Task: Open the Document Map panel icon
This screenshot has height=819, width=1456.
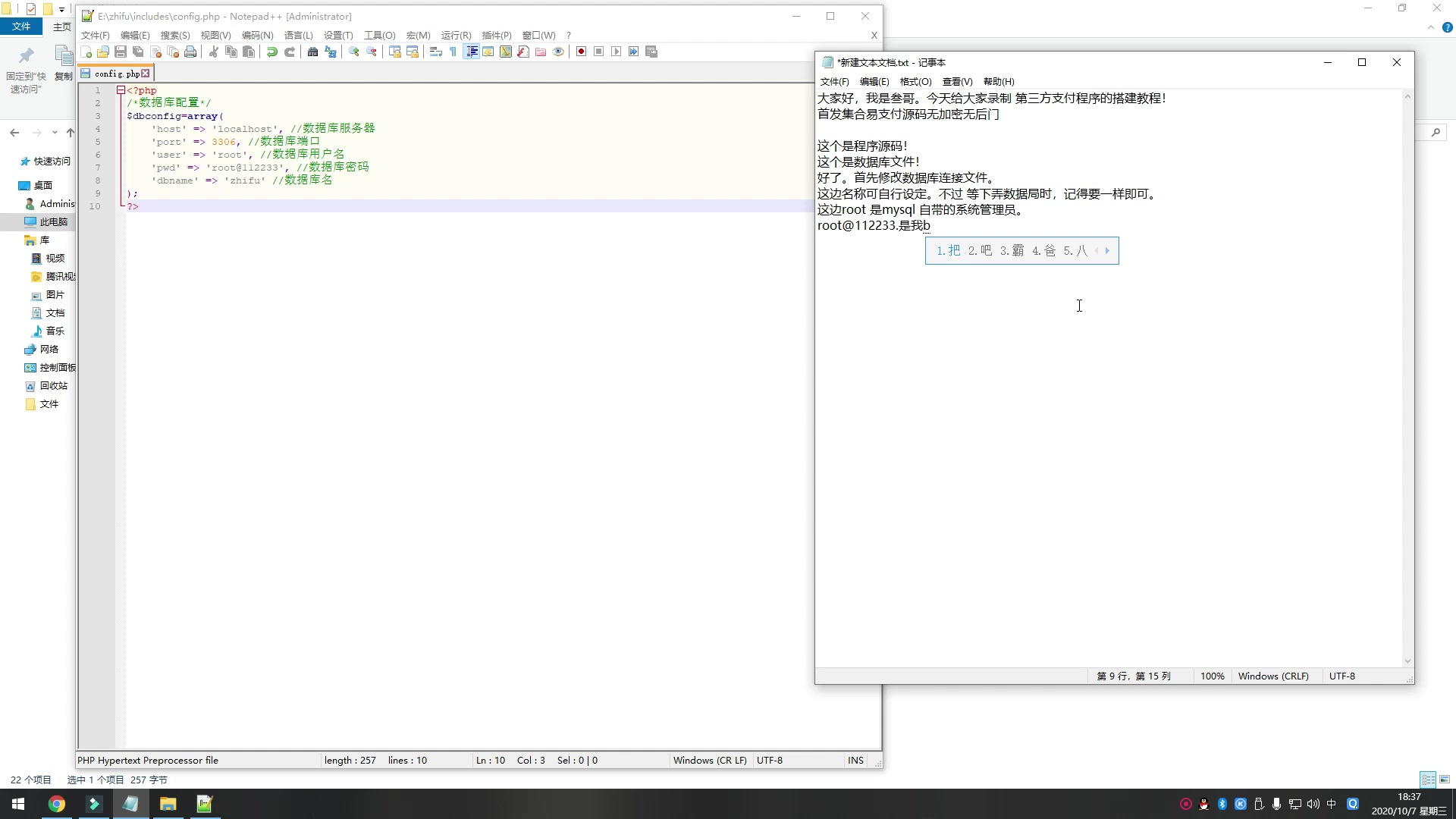Action: (x=506, y=52)
